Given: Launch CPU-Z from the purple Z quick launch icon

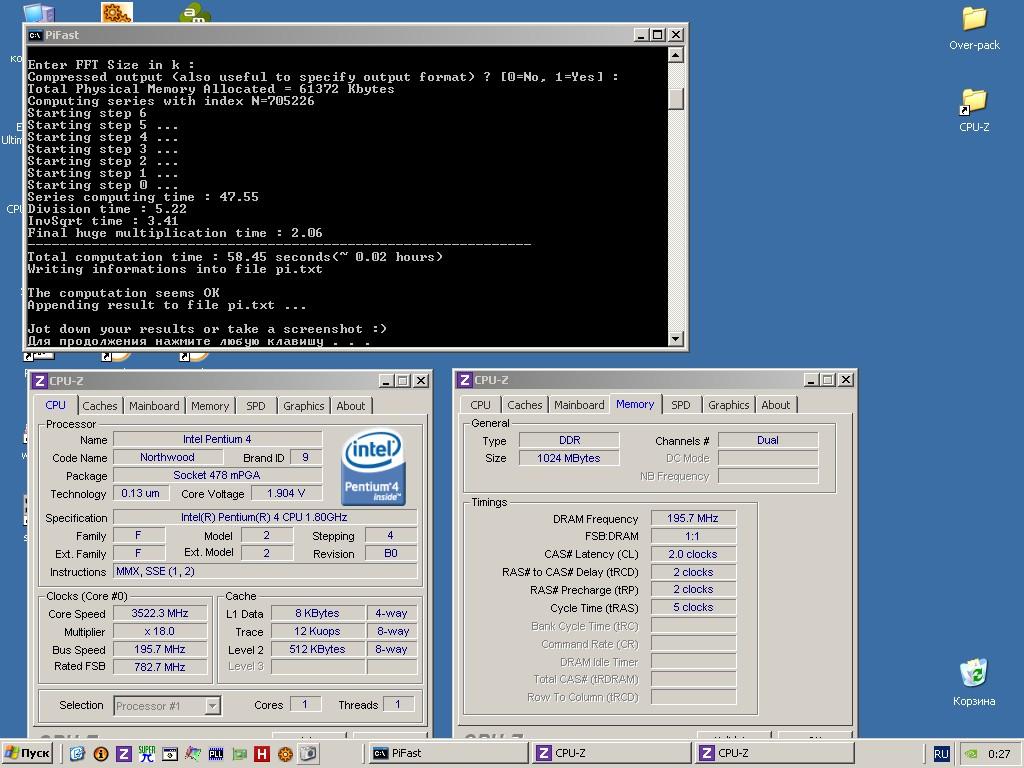Looking at the screenshot, I should coord(123,754).
